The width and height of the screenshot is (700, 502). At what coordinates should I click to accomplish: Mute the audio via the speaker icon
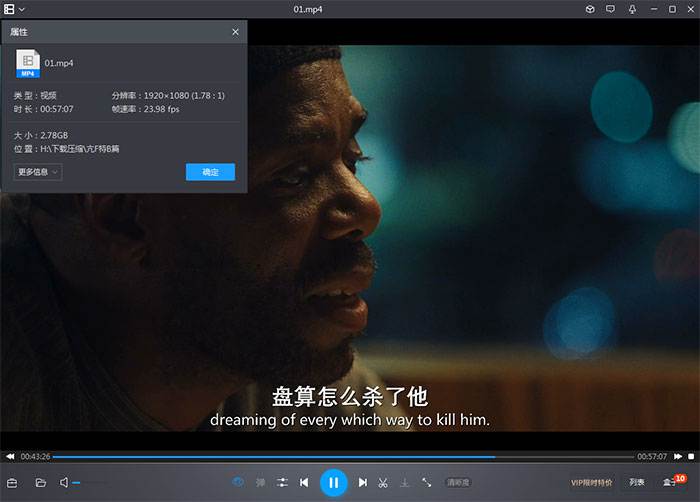64,483
